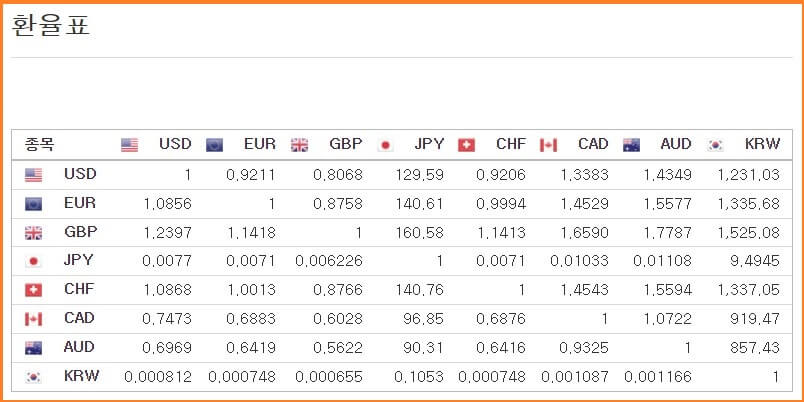The width and height of the screenshot is (804, 402).
Task: Select the CHF column header label
Action: (x=511, y=144)
